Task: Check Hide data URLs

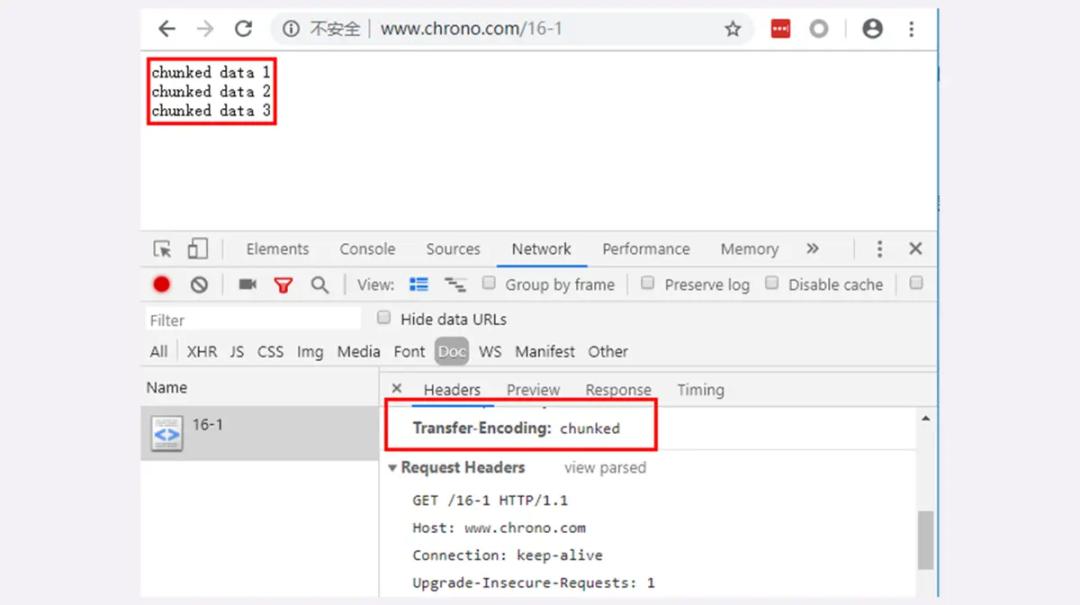Action: click(384, 318)
